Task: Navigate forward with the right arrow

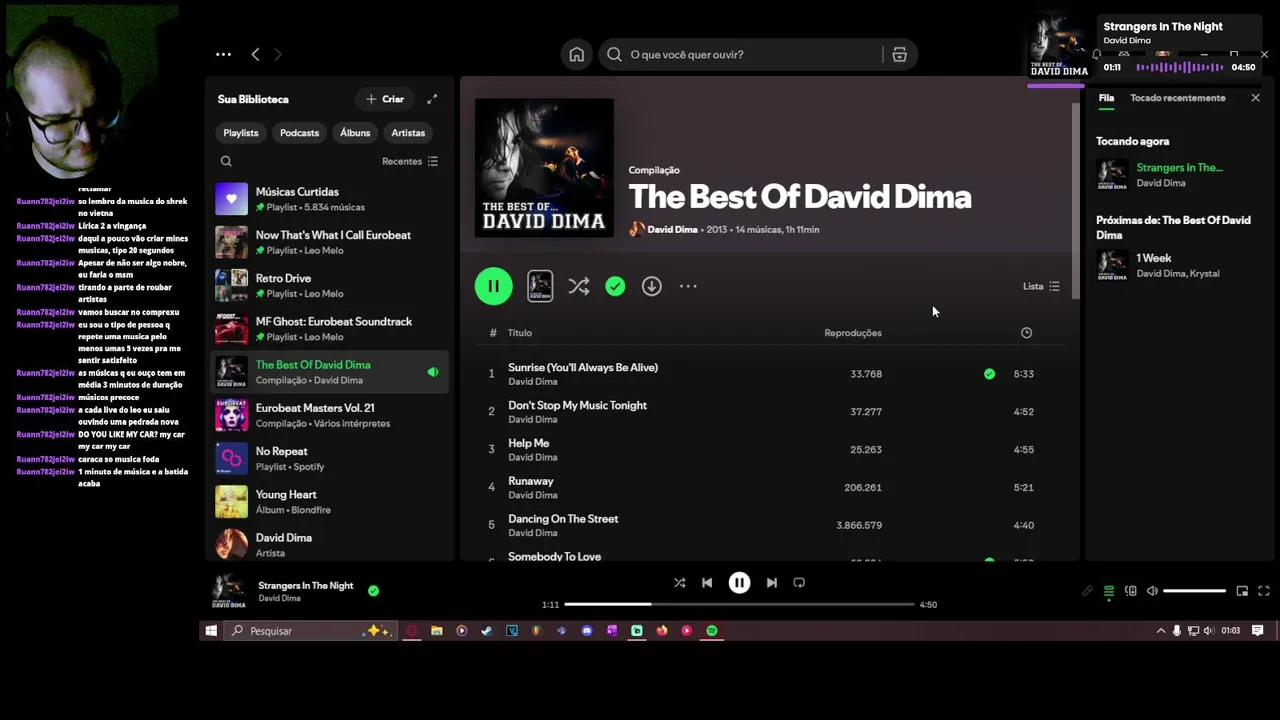Action: pos(278,55)
